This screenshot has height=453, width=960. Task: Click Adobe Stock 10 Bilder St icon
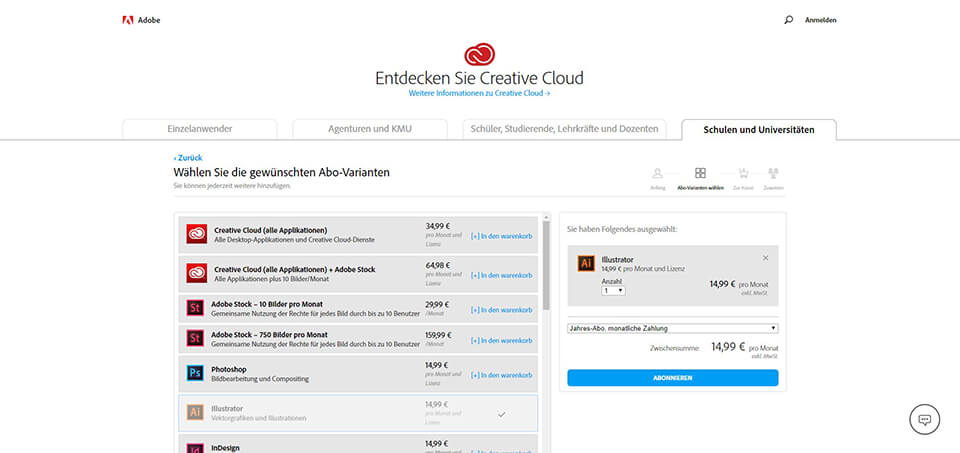coord(195,308)
